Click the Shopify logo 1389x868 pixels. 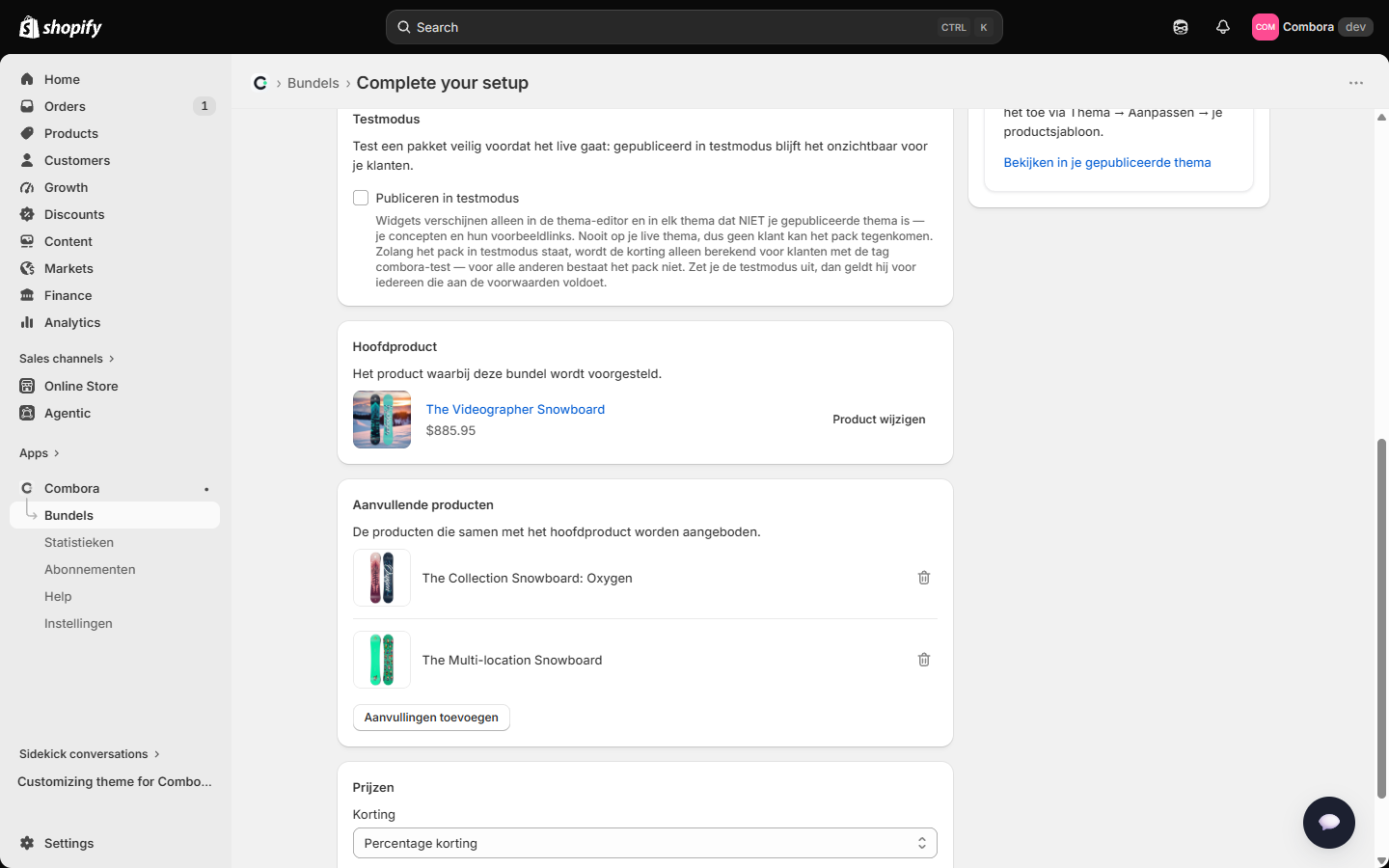(61, 27)
